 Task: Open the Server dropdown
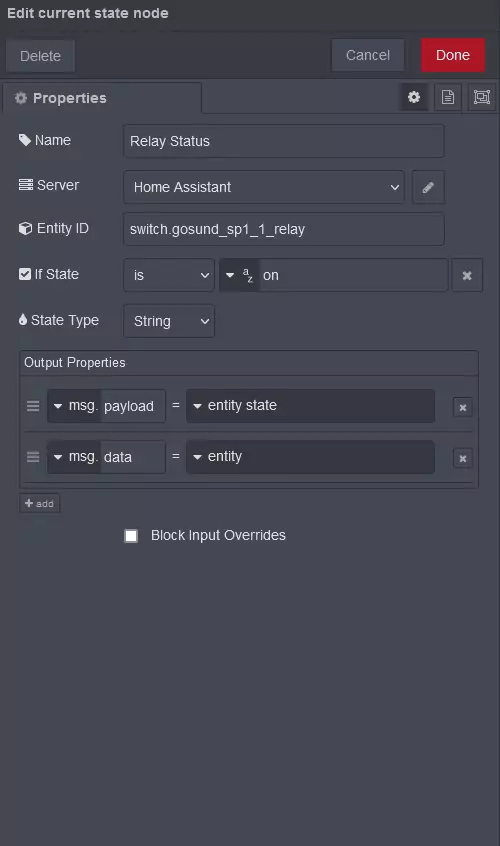point(264,187)
